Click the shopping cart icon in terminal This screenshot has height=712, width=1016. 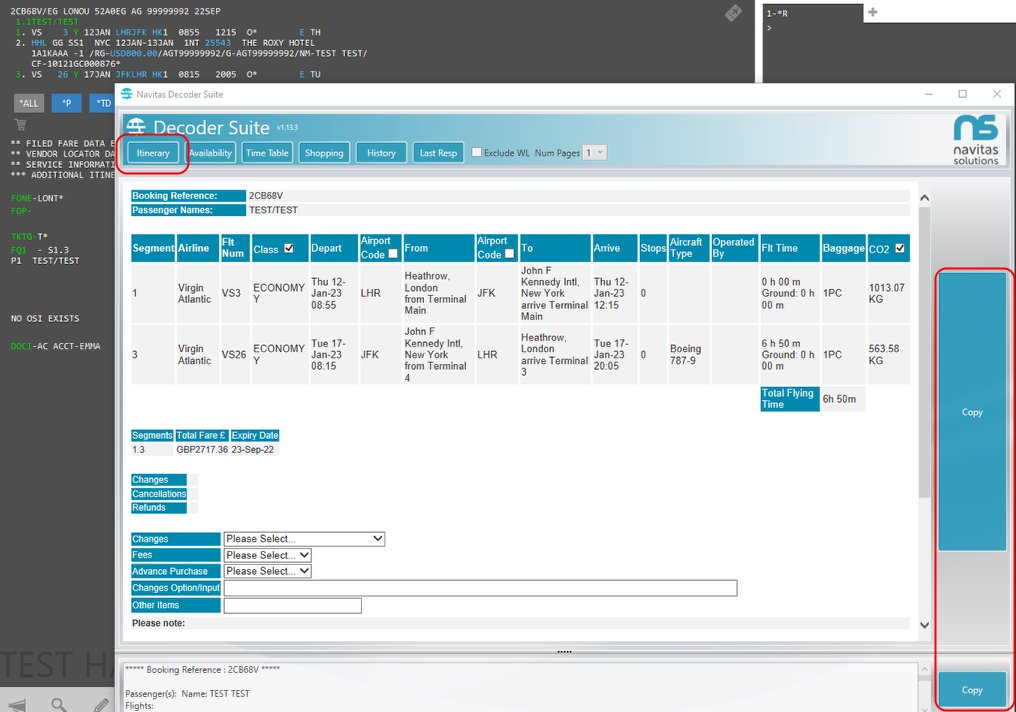[x=20, y=124]
